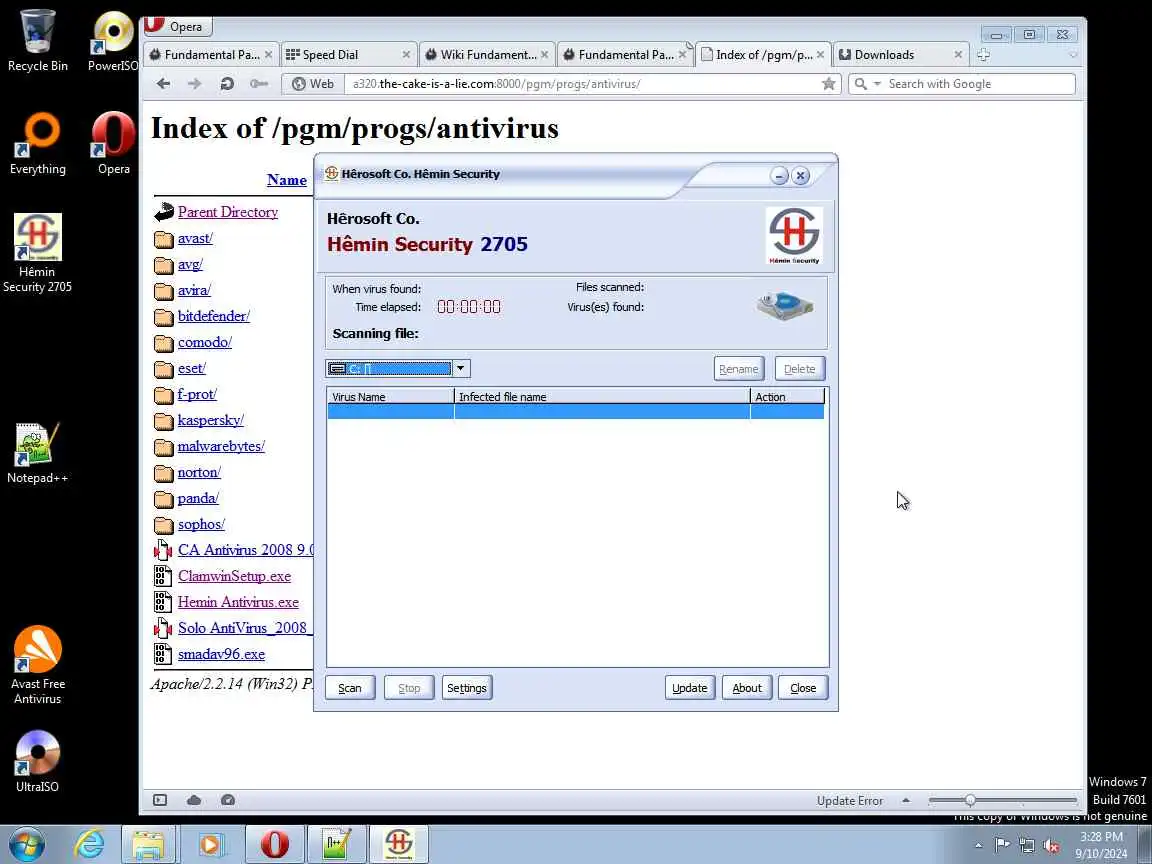Click Opera Turbo icon in status bar
This screenshot has width=1152, height=864.
(228, 800)
